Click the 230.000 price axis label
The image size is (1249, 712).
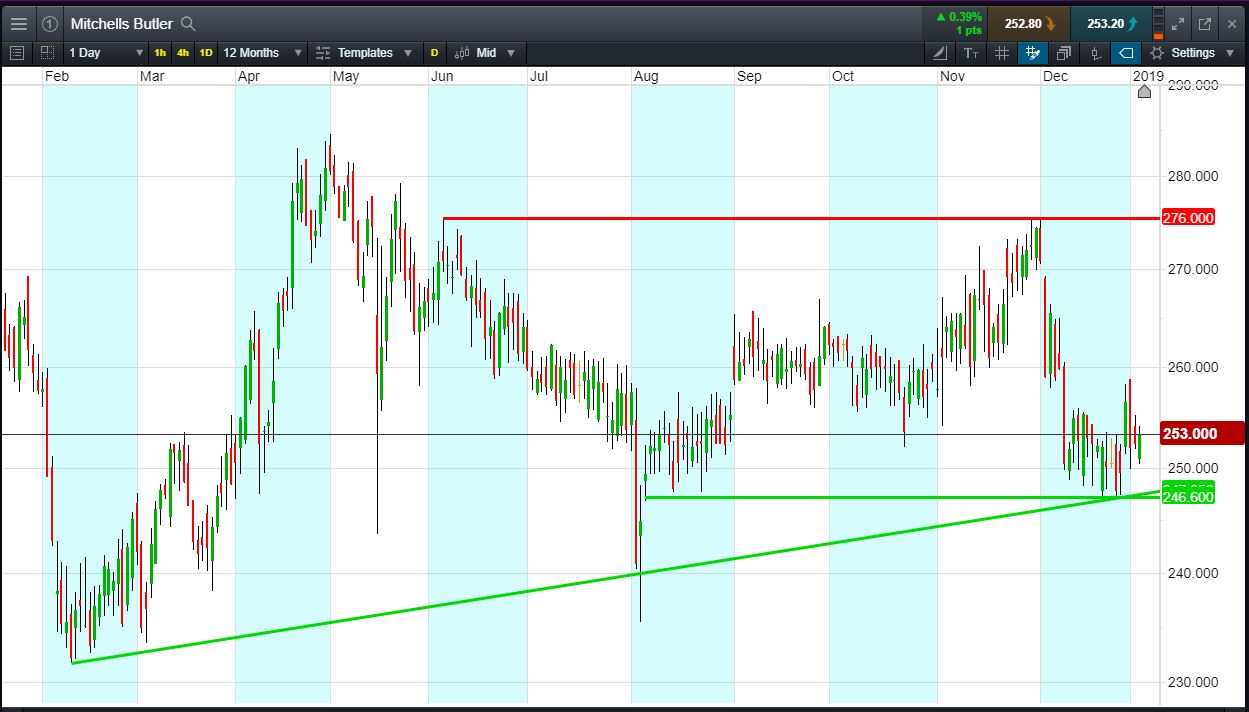(x=1191, y=683)
